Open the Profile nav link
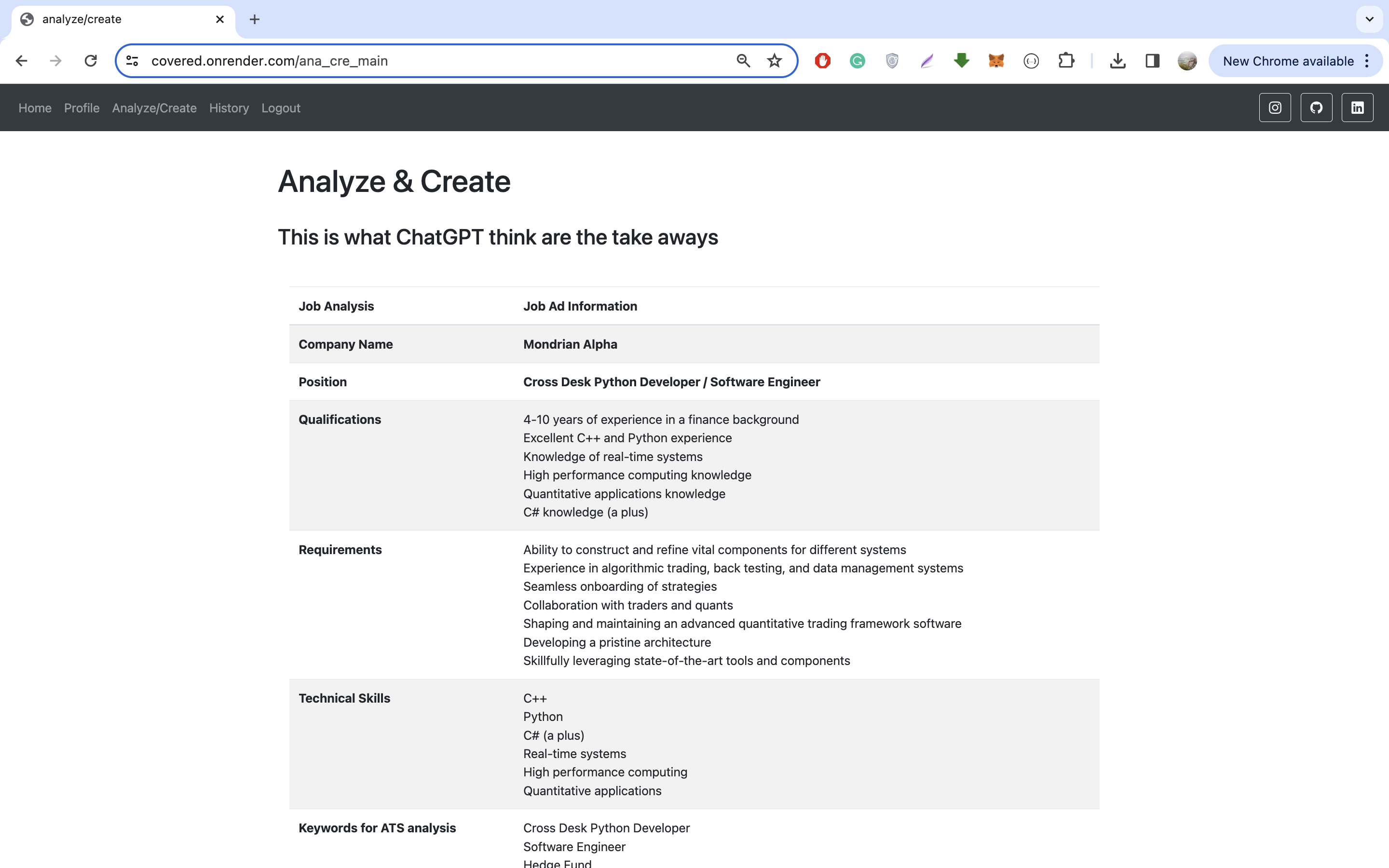Image resolution: width=1389 pixels, height=868 pixels. coord(82,108)
